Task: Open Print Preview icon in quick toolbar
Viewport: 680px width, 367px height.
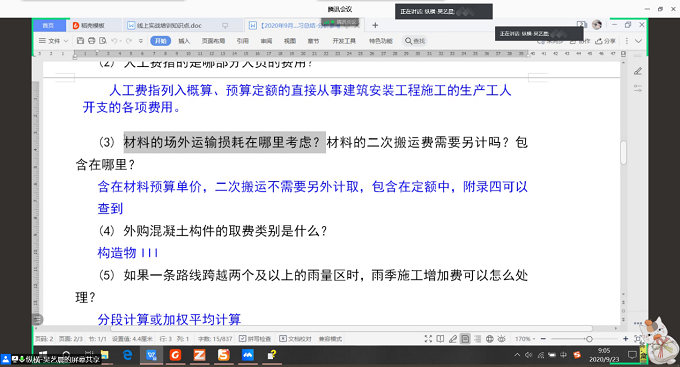Action: [103, 41]
